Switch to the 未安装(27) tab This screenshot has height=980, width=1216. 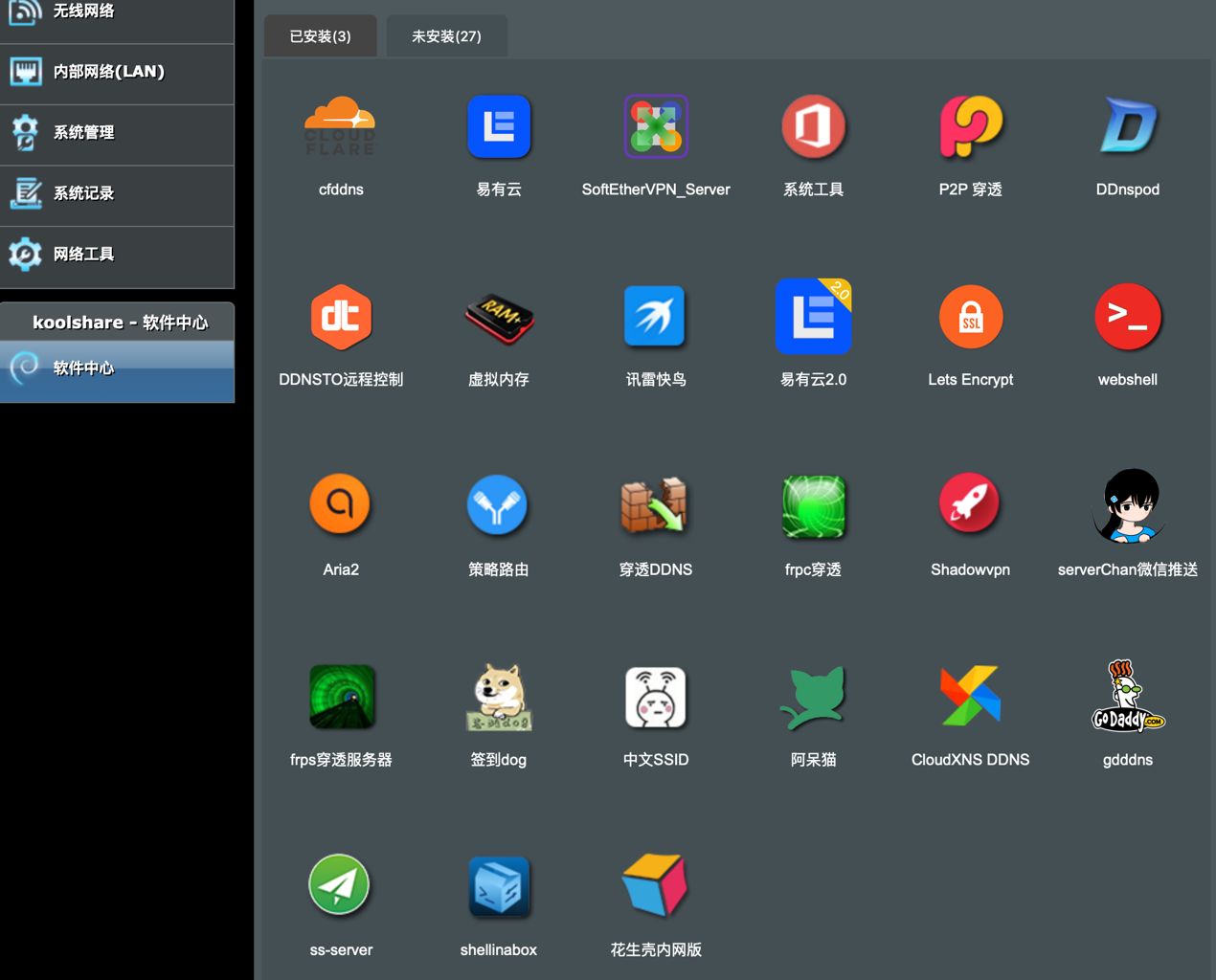446,36
